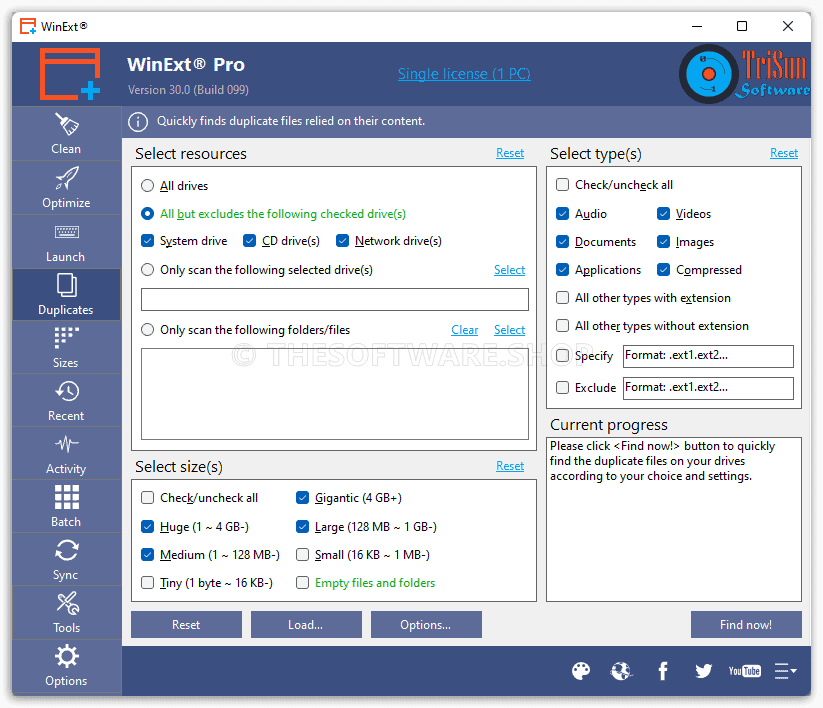This screenshot has height=708, width=823.
Task: Open the Sizes module
Action: click(x=66, y=347)
